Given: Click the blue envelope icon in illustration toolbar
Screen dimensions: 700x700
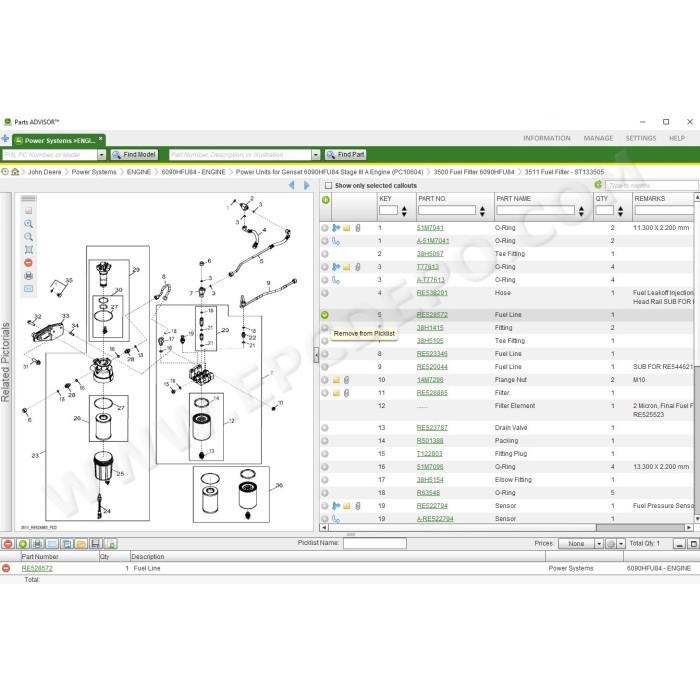Looking at the screenshot, I should (x=29, y=288).
